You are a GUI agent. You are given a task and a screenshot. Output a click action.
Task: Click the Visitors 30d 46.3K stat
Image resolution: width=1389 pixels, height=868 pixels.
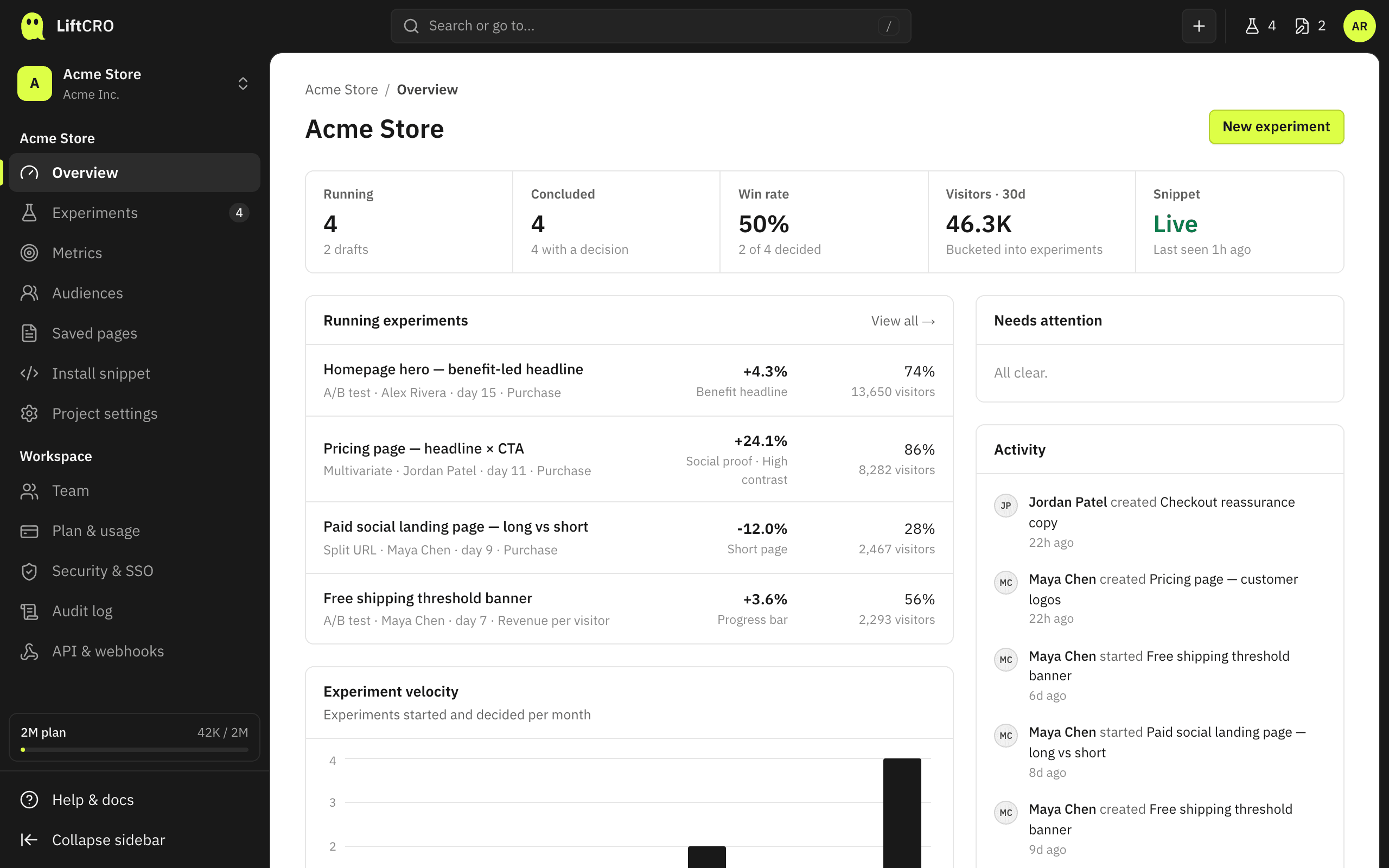click(x=978, y=224)
